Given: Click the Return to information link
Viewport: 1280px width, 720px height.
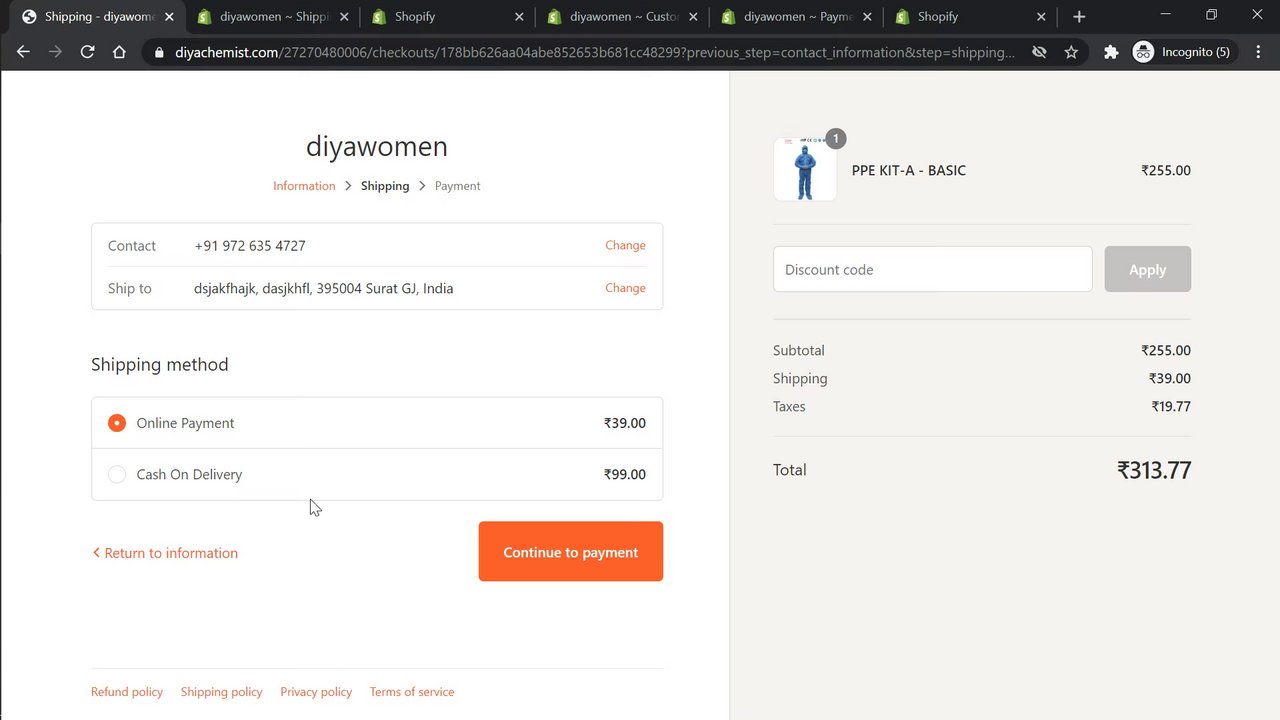Looking at the screenshot, I should point(165,553).
